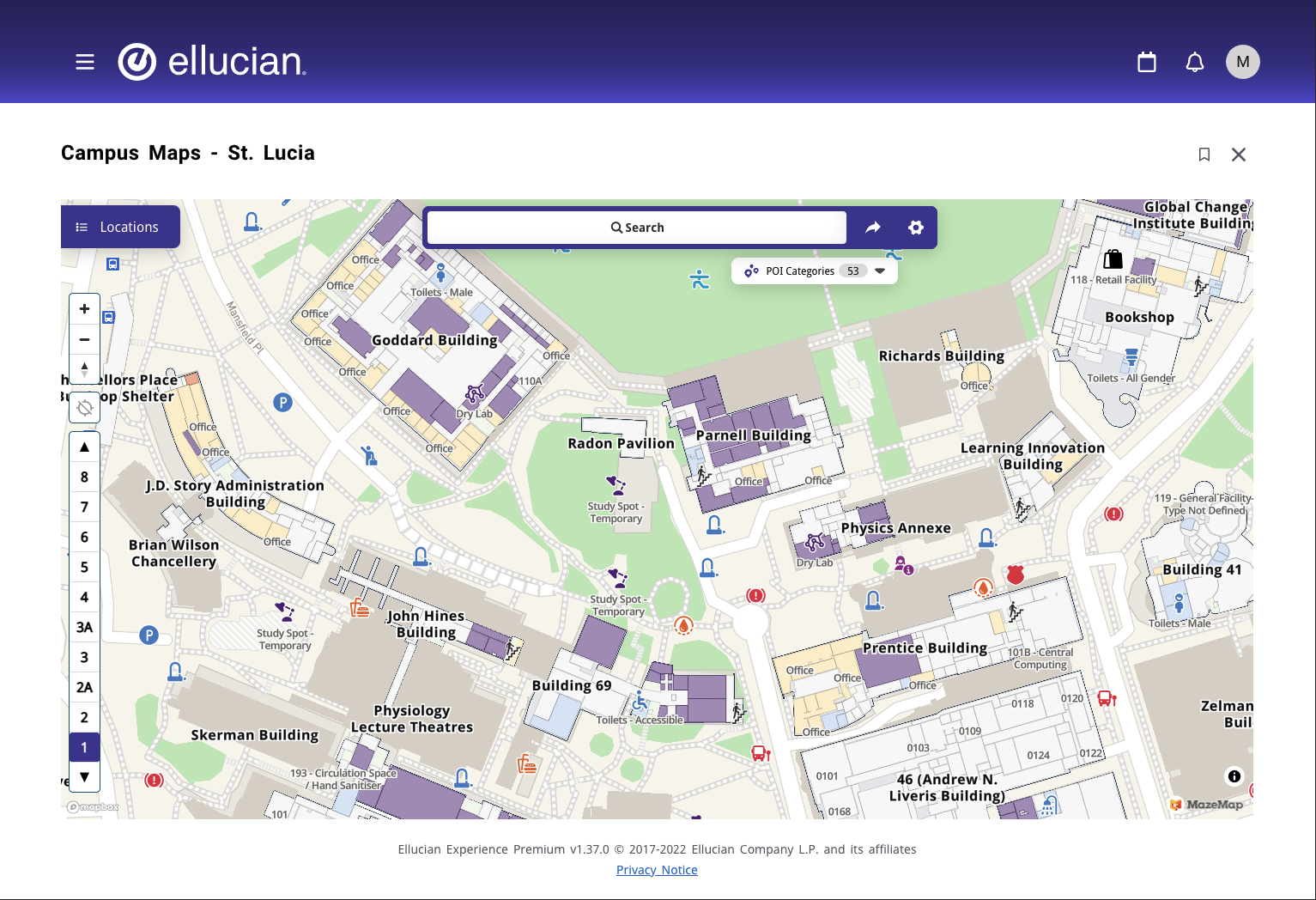The image size is (1316, 900).
Task: Open the profile avatar menu
Action: tap(1242, 61)
